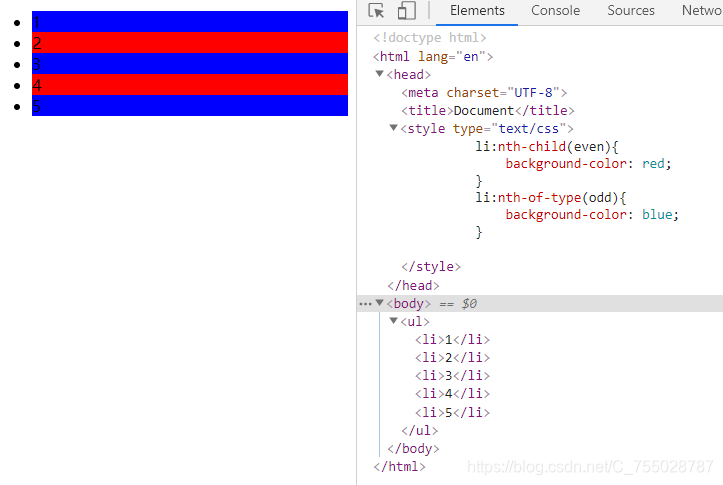723x485 pixels.
Task: Open the Network tab
Action: [702, 11]
